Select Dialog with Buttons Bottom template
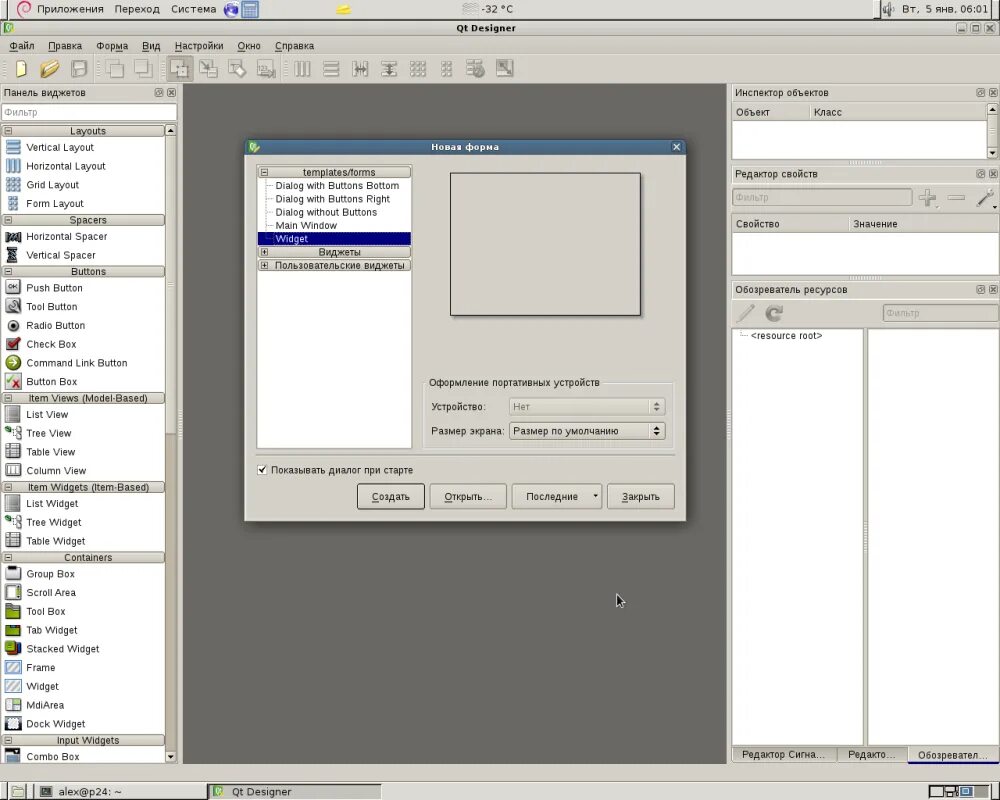This screenshot has height=800, width=1000. coord(337,186)
